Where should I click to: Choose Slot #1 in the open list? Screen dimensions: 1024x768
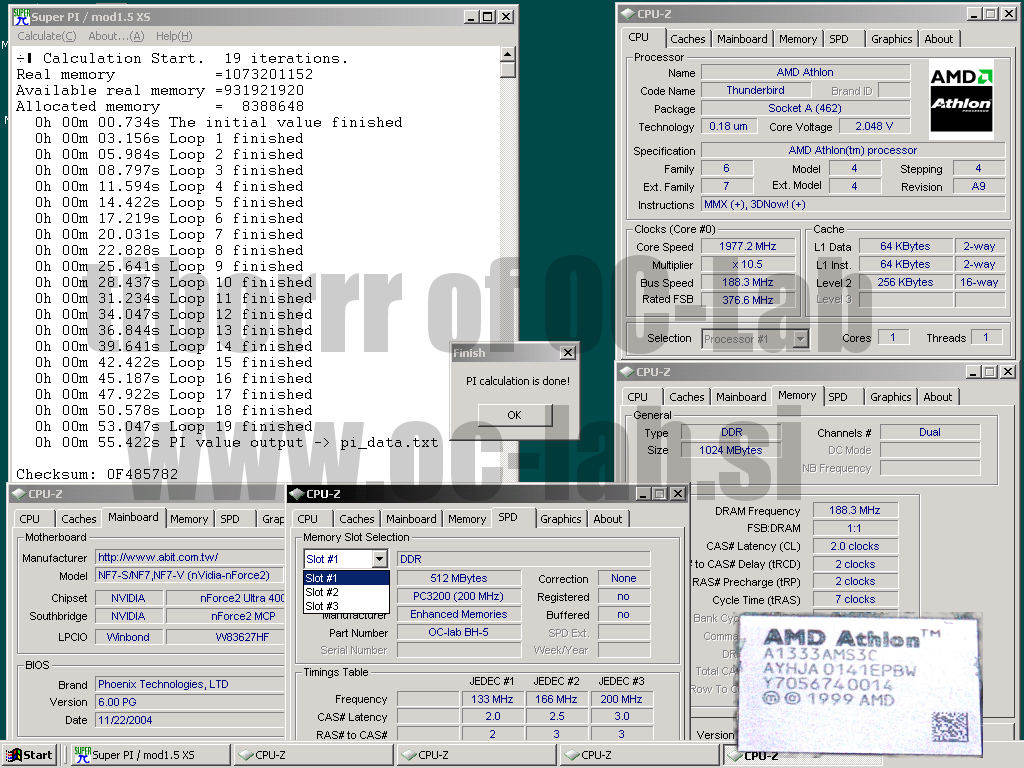tap(347, 579)
